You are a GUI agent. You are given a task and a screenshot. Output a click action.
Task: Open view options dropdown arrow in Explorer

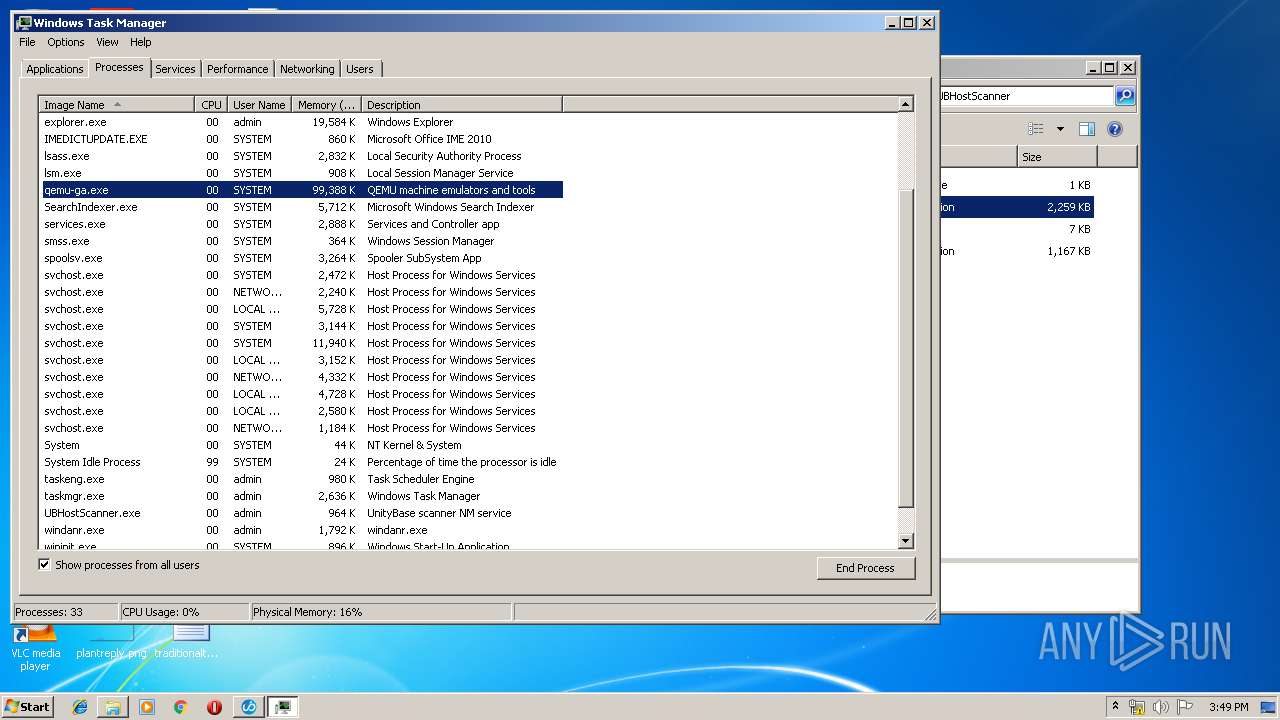pos(1060,129)
